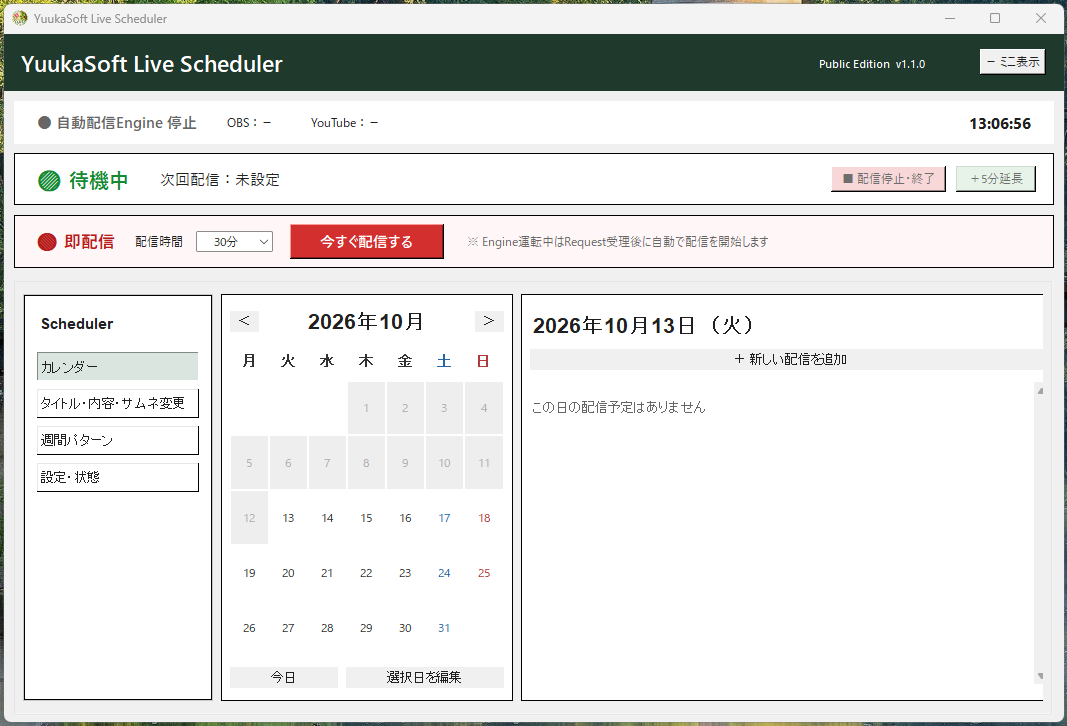1067x726 pixels.
Task: Select October 15 in calendar
Action: pyautogui.click(x=366, y=518)
